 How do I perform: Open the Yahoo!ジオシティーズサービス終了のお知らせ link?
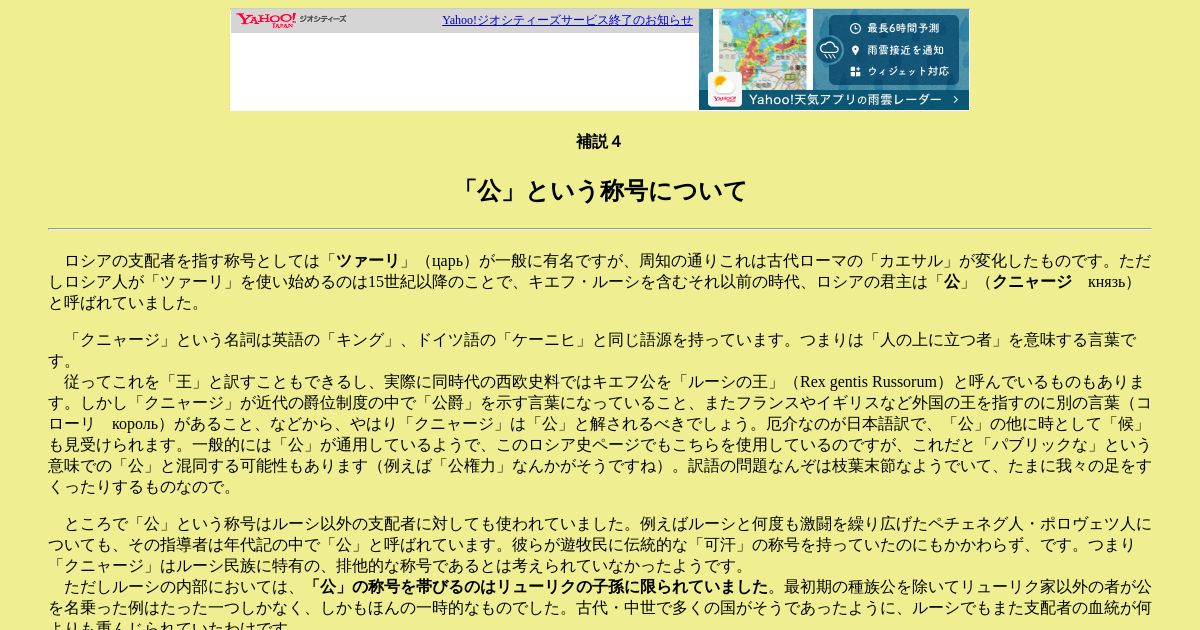[x=567, y=20]
